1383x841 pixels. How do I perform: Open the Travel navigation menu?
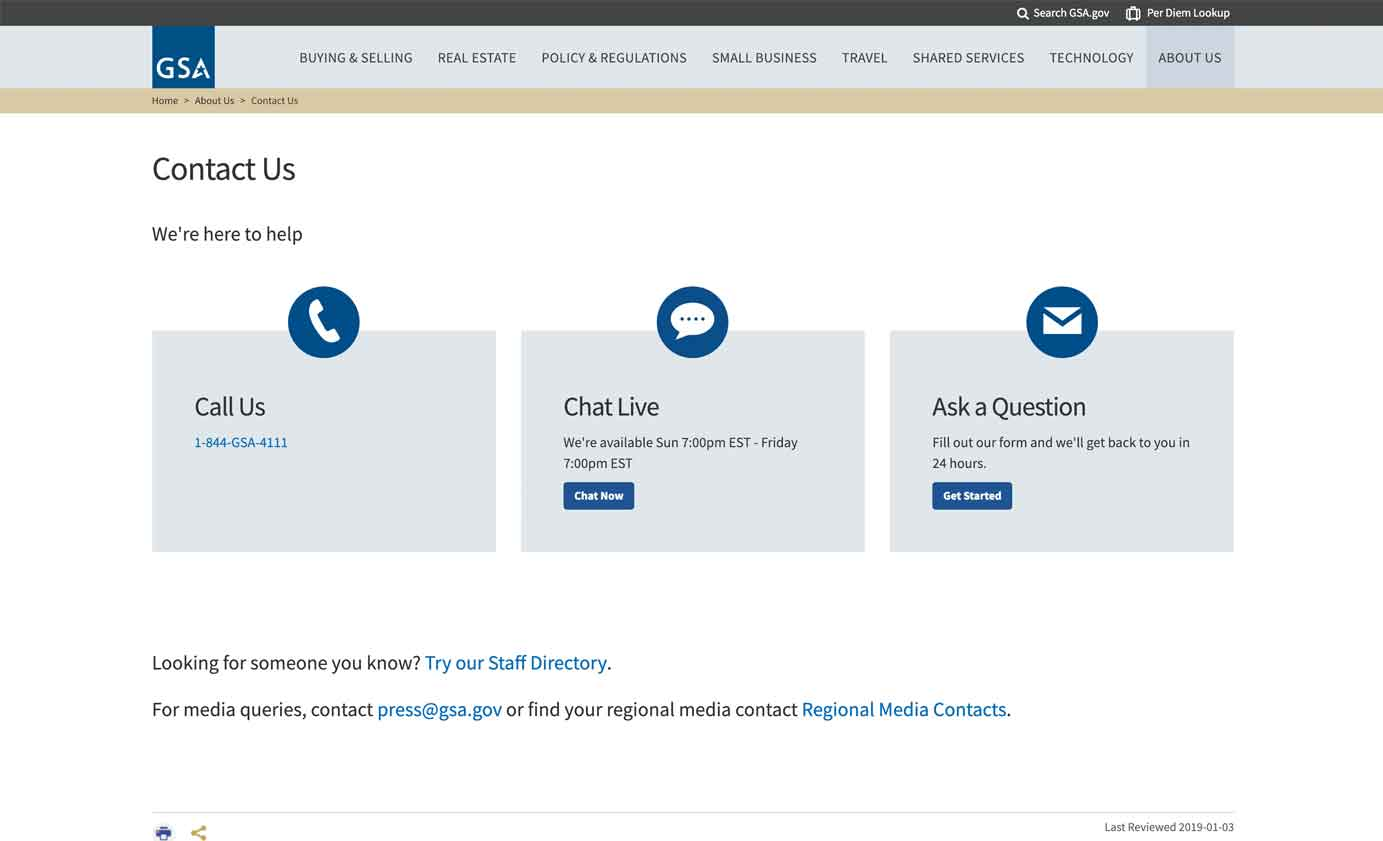pos(864,58)
